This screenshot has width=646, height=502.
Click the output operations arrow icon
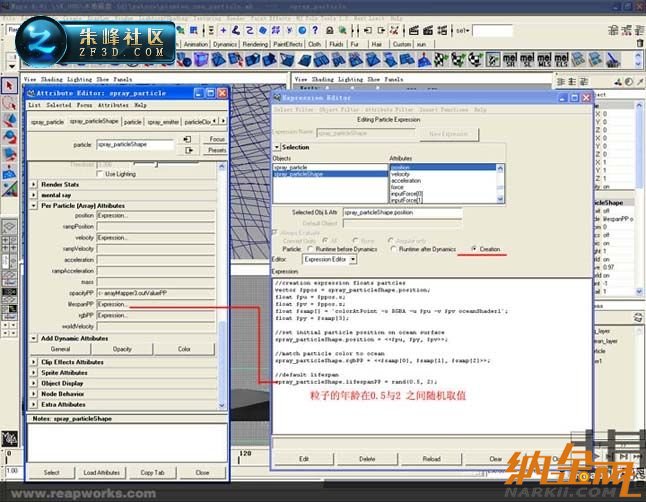tap(381, 30)
